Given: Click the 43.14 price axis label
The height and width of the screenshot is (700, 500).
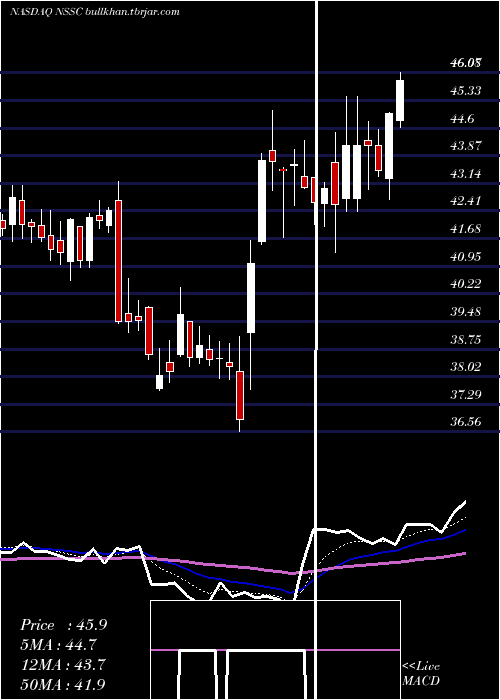Looking at the screenshot, I should click(x=466, y=173).
